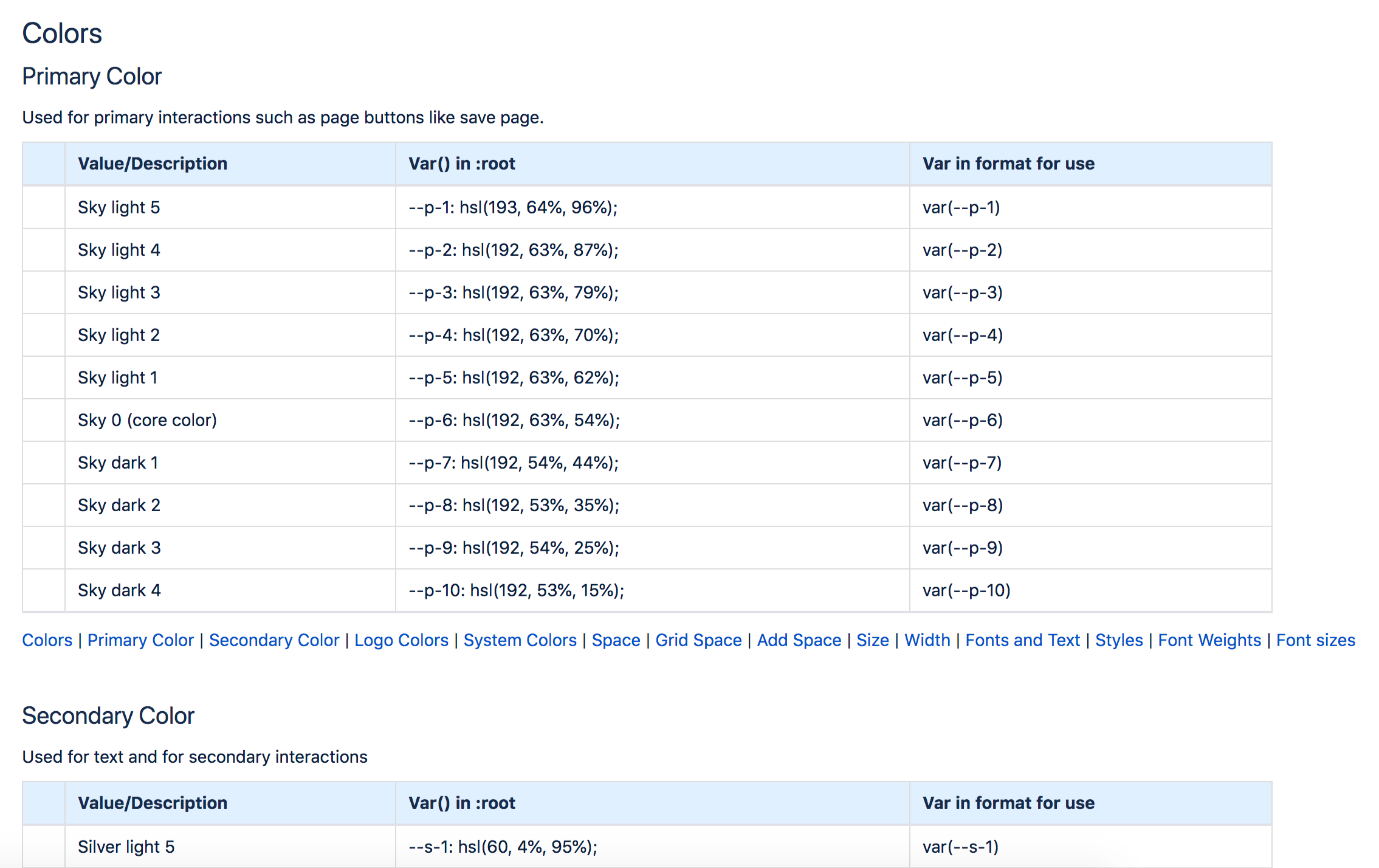
Task: Open the Colors anchor link
Action: pyautogui.click(x=47, y=640)
